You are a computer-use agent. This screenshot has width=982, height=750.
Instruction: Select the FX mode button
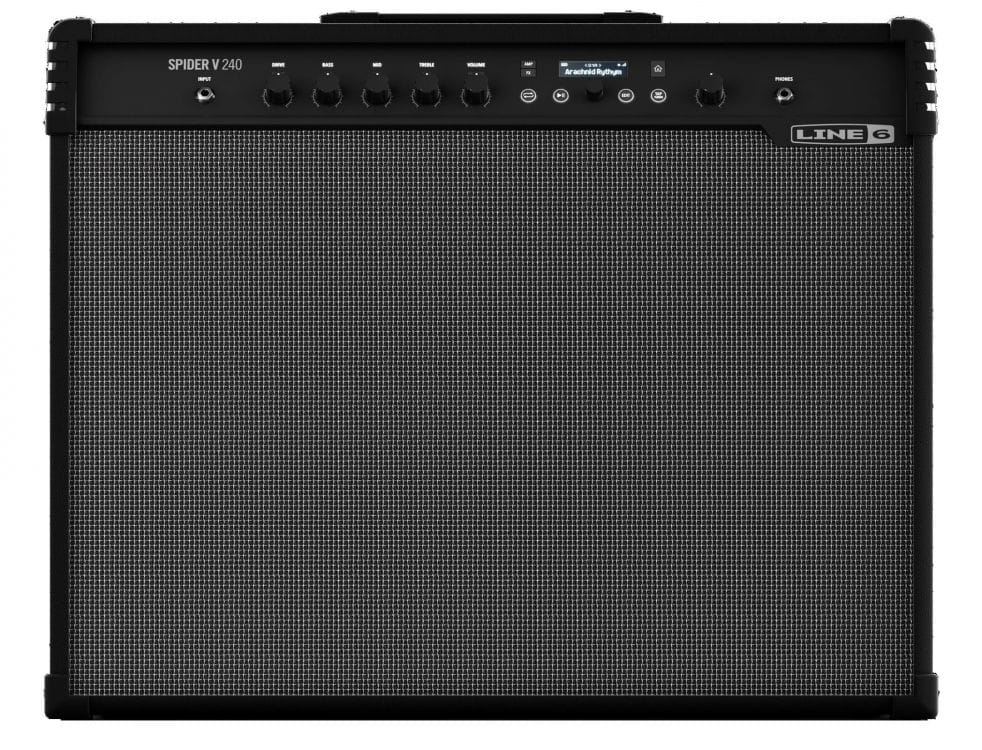coord(528,74)
